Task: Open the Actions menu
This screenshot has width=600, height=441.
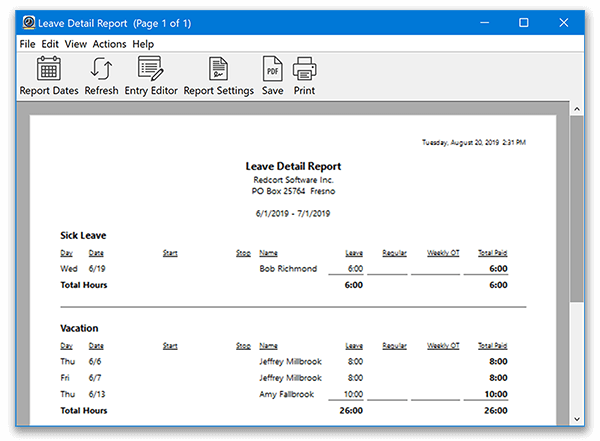Action: [109, 44]
